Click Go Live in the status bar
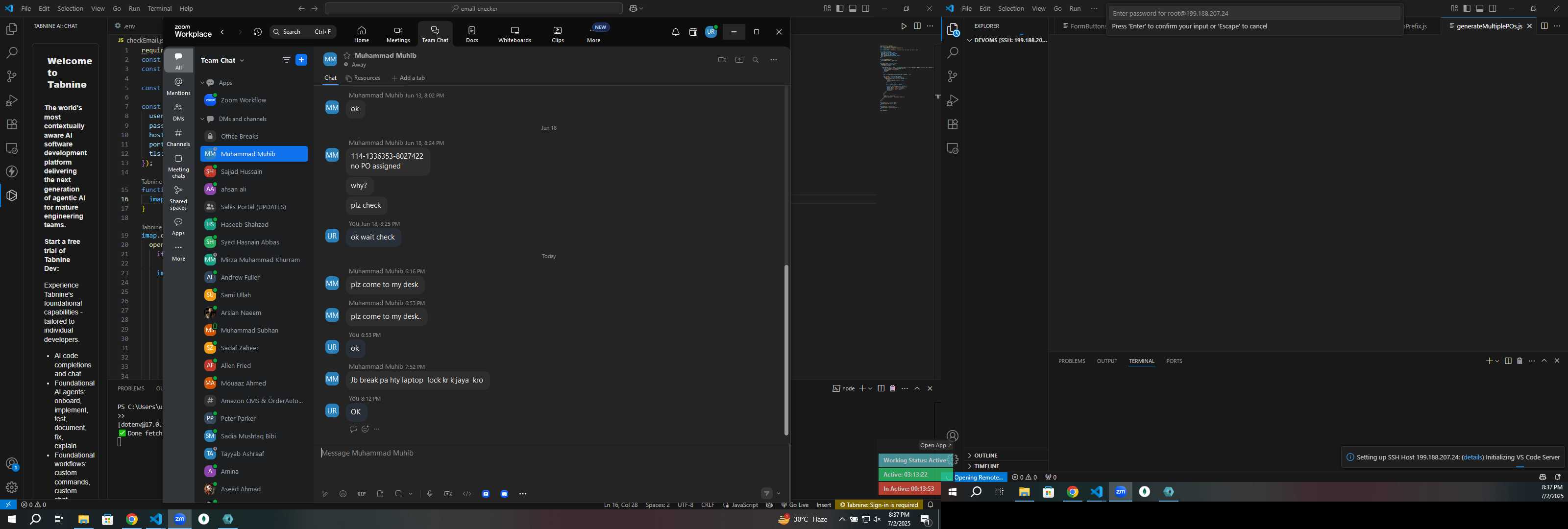This screenshot has height=529, width=1568. point(795,505)
